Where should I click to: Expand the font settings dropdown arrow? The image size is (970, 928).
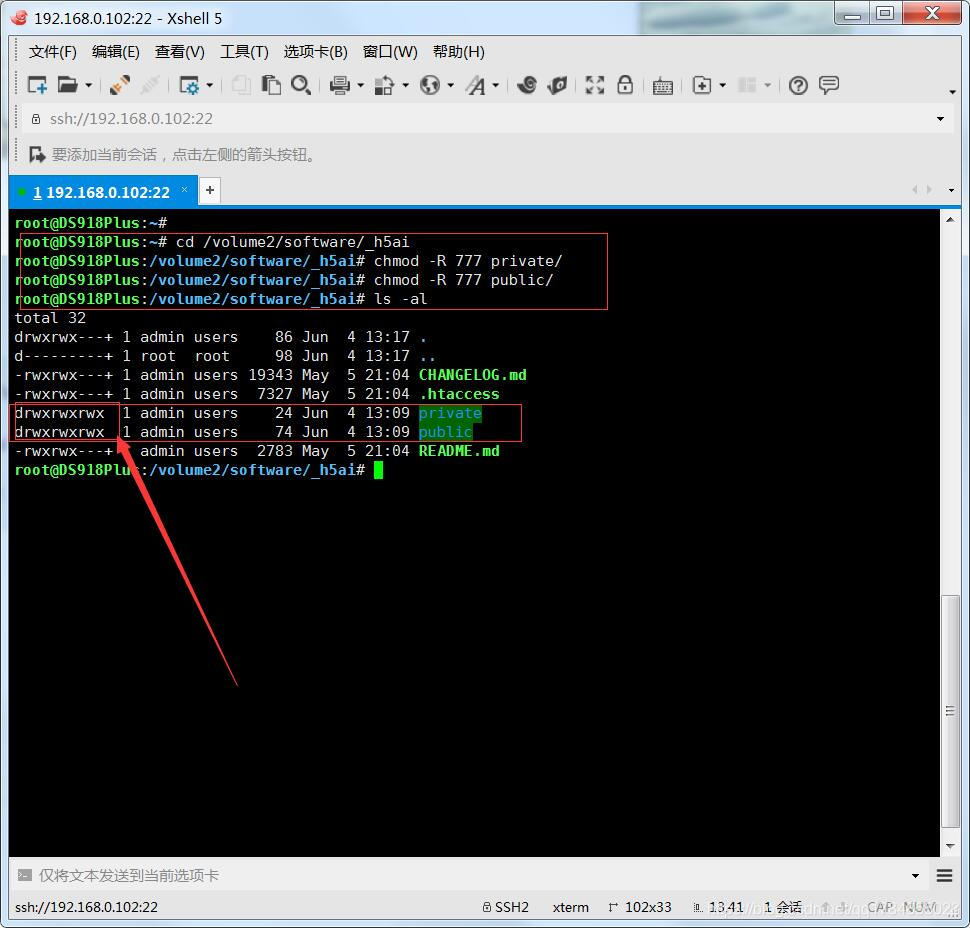point(495,86)
